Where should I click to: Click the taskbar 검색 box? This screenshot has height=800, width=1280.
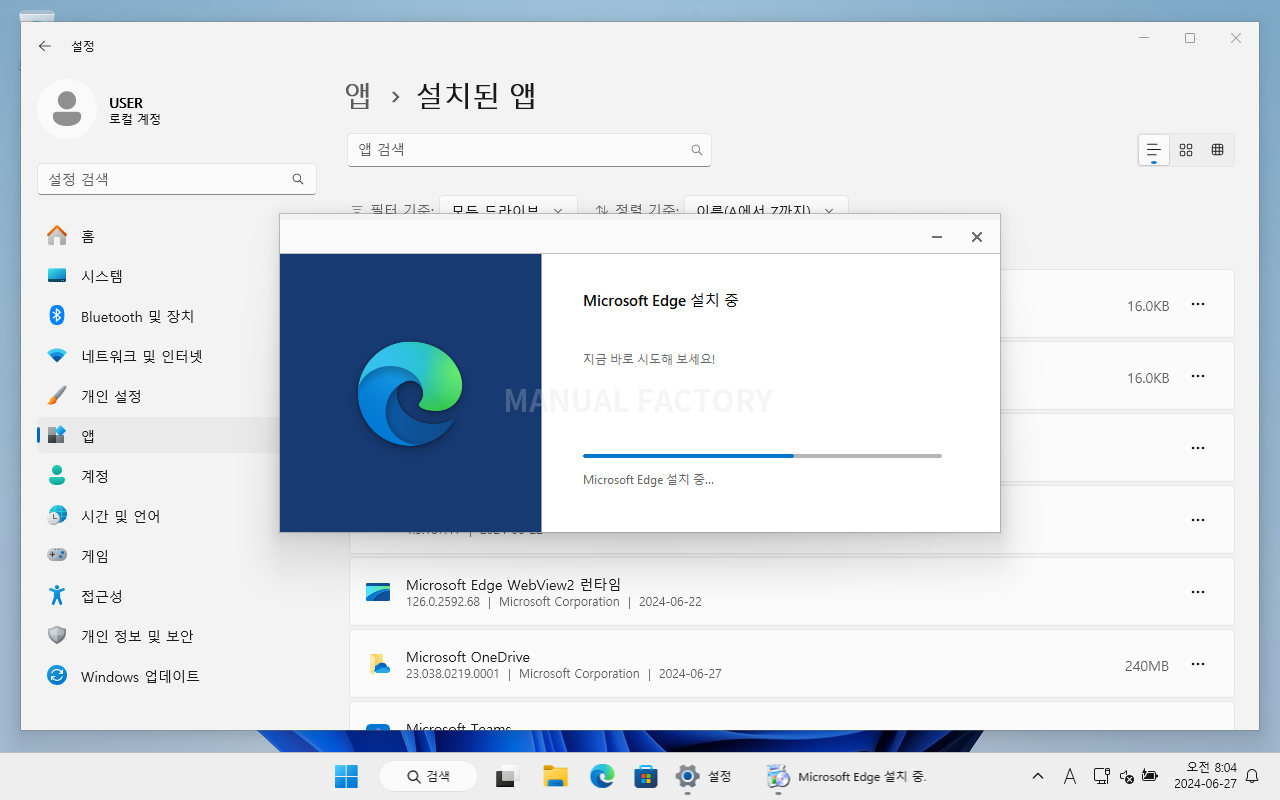point(428,776)
